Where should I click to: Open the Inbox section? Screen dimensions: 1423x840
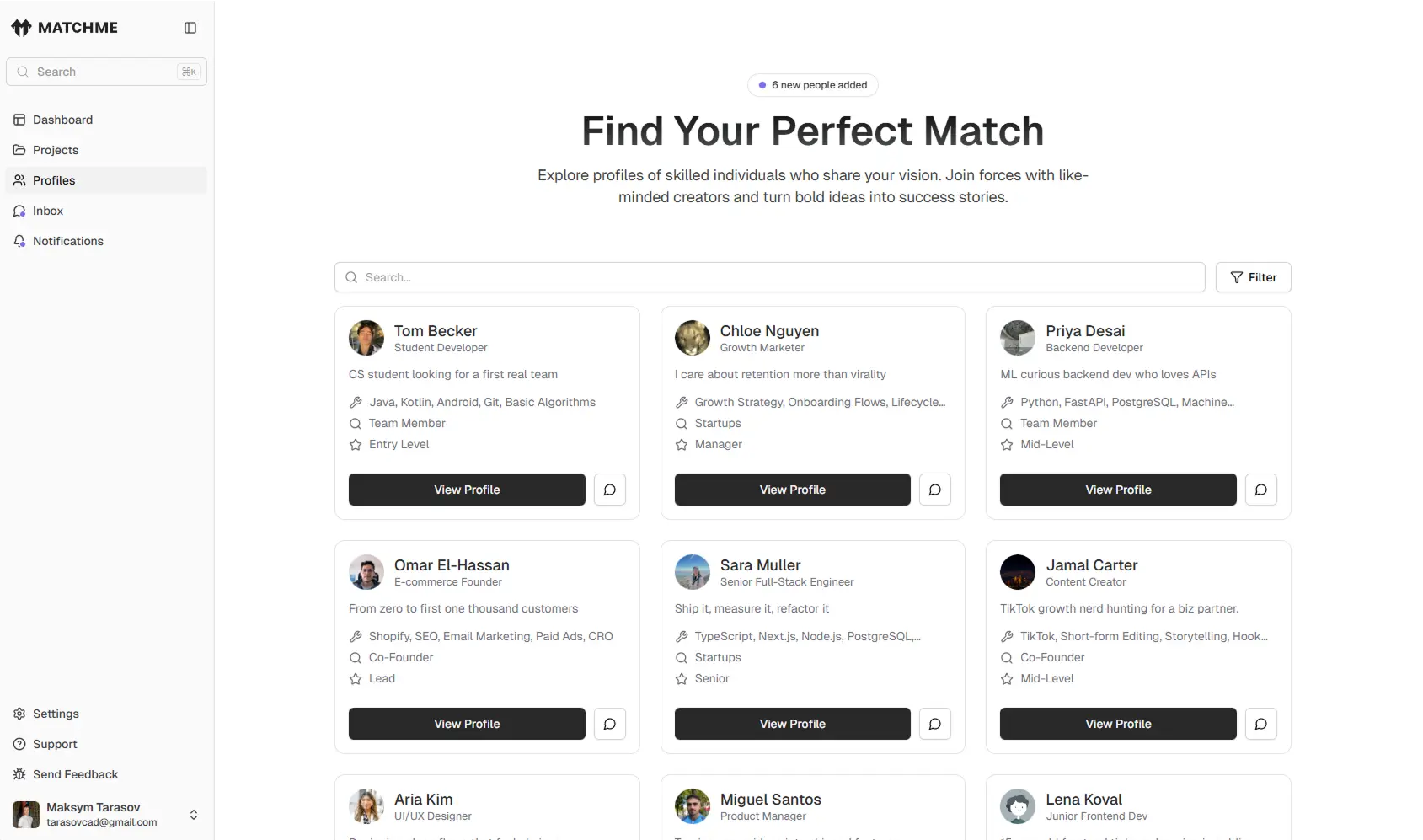tap(48, 211)
